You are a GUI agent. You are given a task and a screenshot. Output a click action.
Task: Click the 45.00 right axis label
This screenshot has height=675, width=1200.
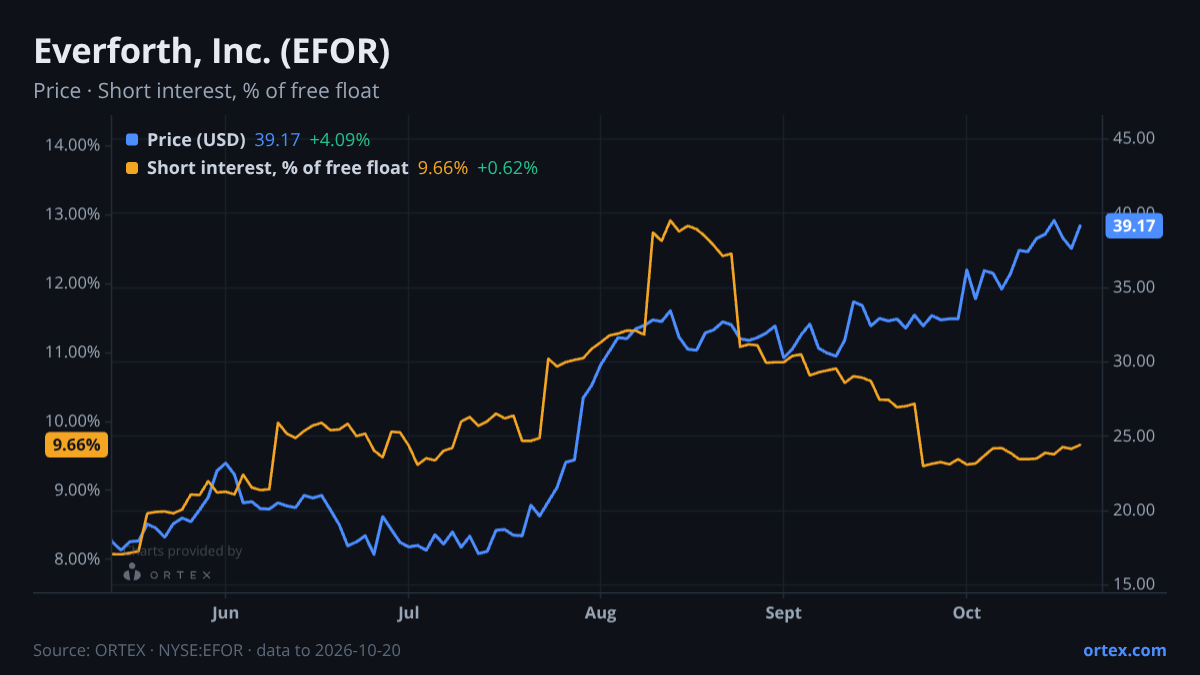coord(1134,138)
